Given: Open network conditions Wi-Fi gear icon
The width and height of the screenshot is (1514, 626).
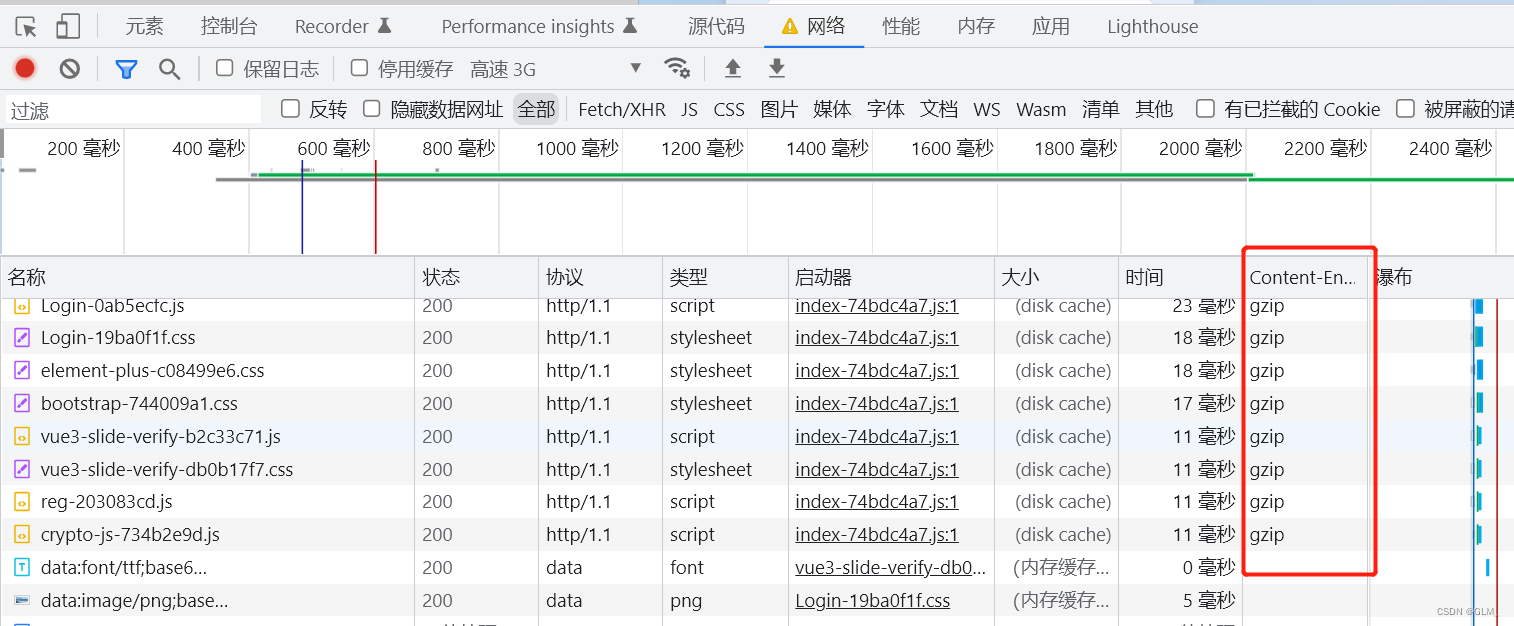Looking at the screenshot, I should [677, 68].
